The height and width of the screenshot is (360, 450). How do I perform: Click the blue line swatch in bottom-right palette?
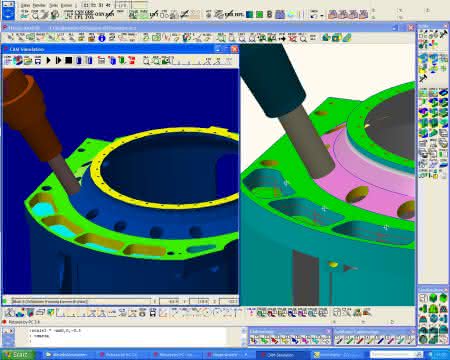pos(380,340)
